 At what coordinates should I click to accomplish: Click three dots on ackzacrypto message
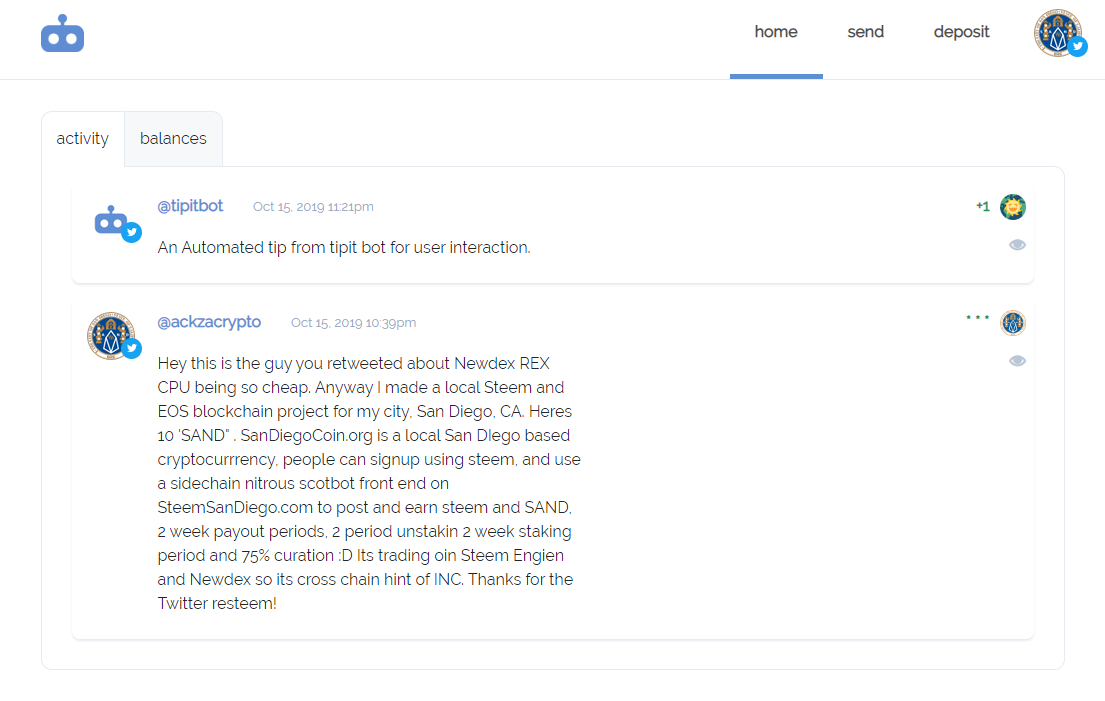coord(977,318)
